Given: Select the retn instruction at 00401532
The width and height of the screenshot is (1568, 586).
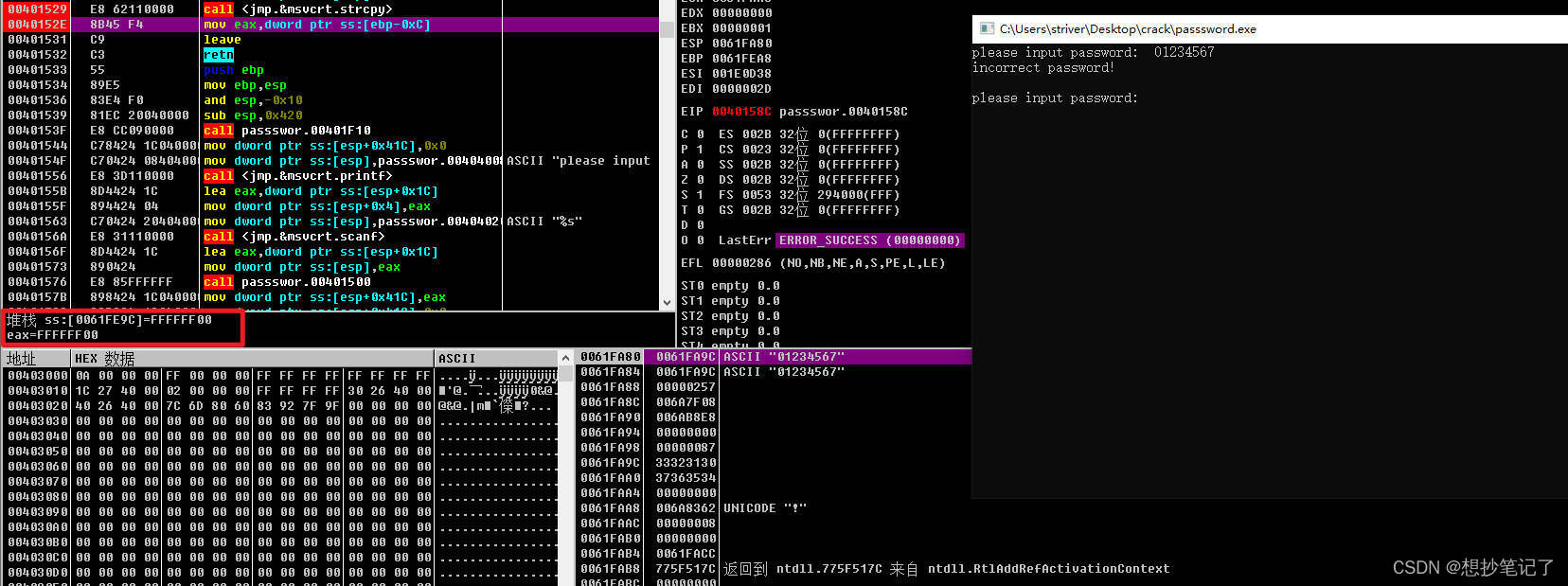Looking at the screenshot, I should tap(331, 55).
